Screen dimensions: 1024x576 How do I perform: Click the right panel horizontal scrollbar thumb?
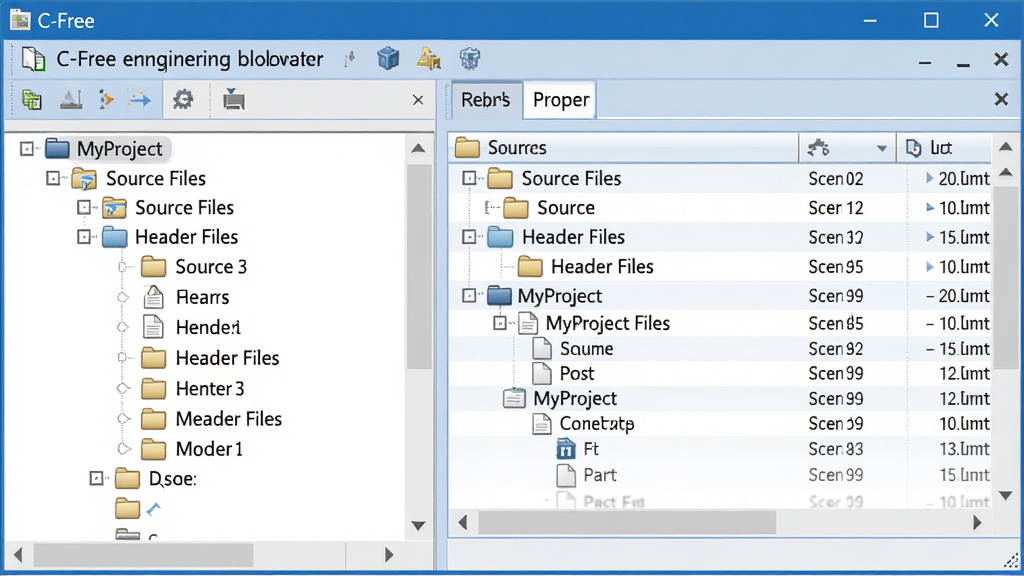627,522
